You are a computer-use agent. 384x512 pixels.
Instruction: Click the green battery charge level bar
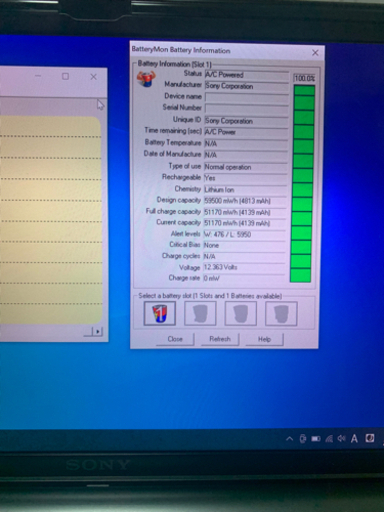303,184
